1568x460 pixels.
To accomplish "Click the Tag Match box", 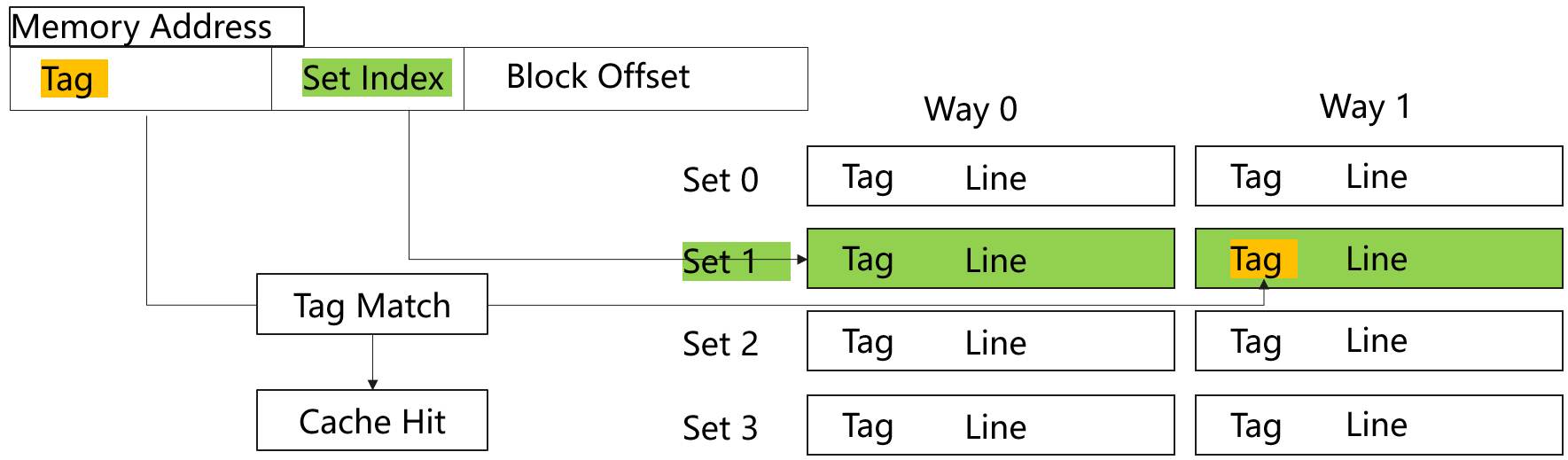I will [371, 305].
